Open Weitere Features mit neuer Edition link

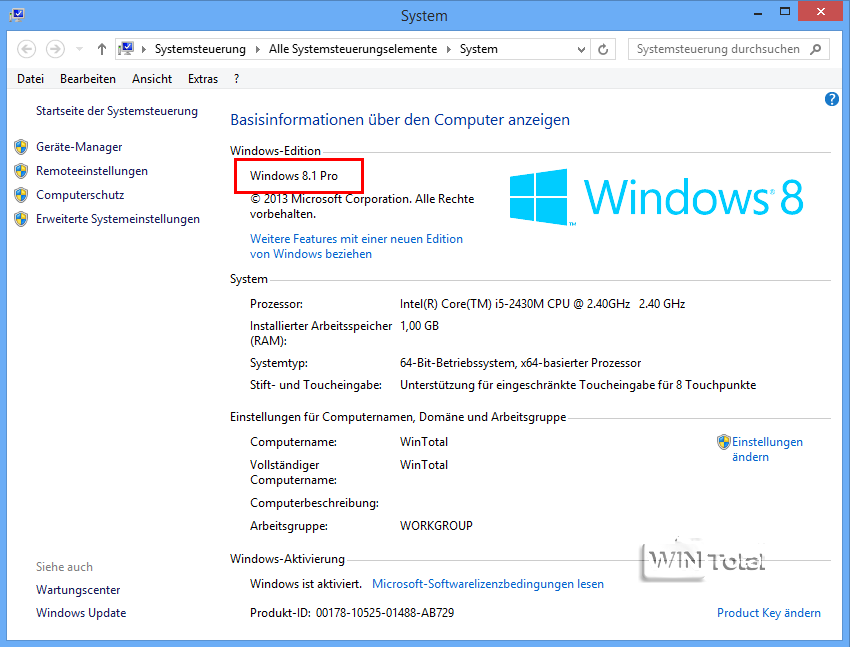click(356, 247)
